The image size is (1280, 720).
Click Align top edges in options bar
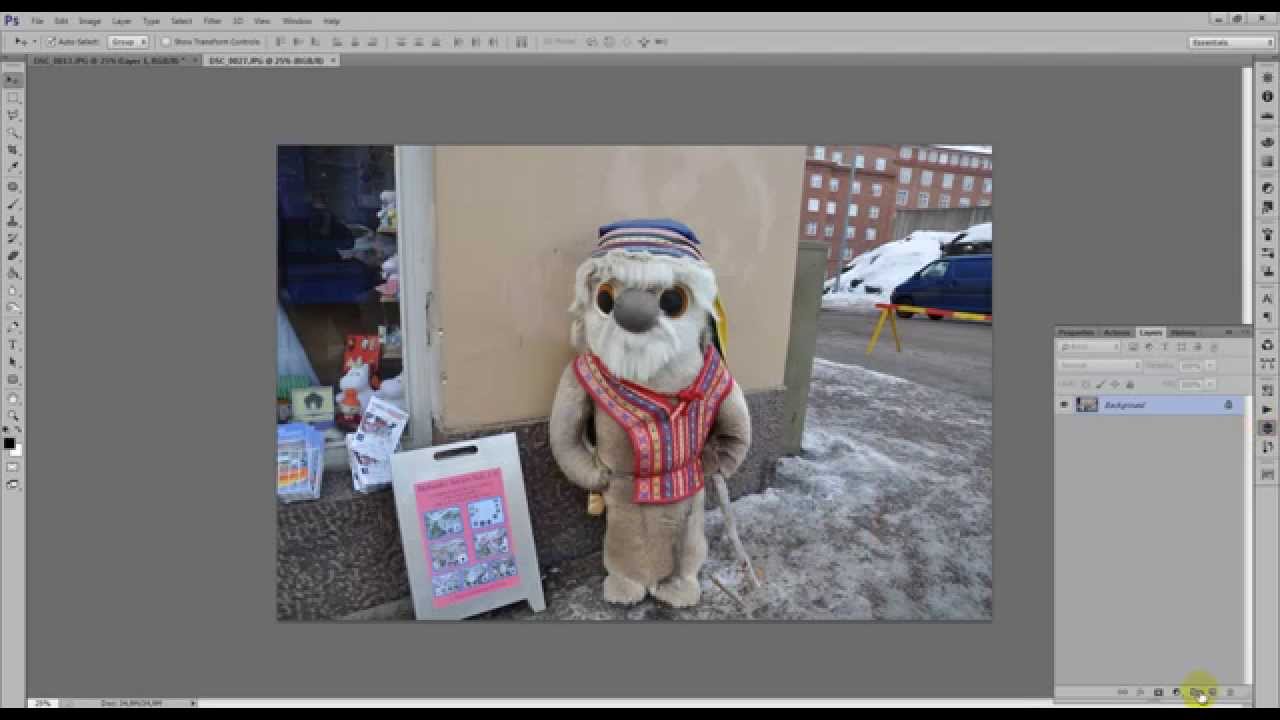point(280,42)
